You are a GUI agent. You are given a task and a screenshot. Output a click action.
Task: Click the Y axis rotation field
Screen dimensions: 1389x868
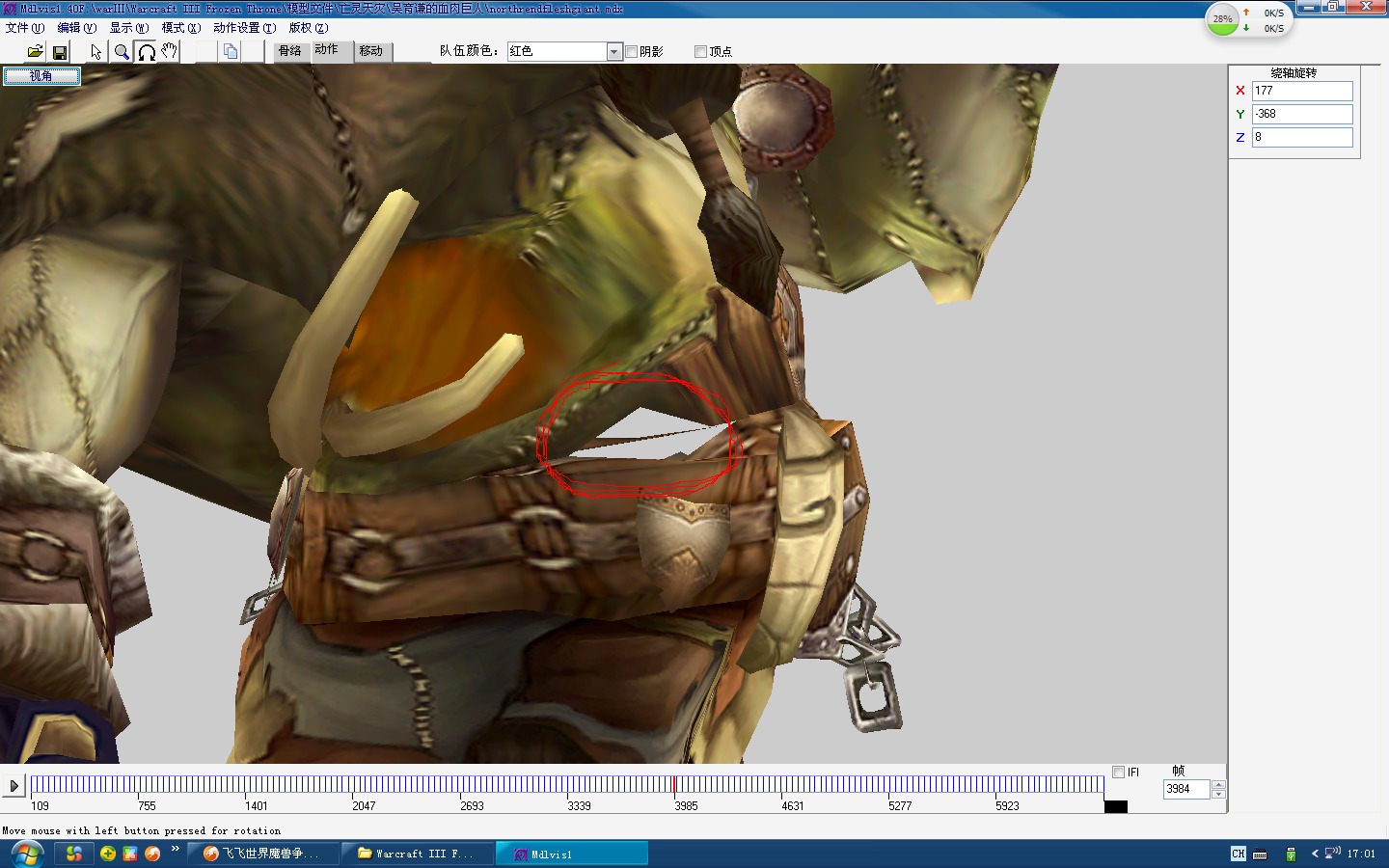(x=1302, y=114)
